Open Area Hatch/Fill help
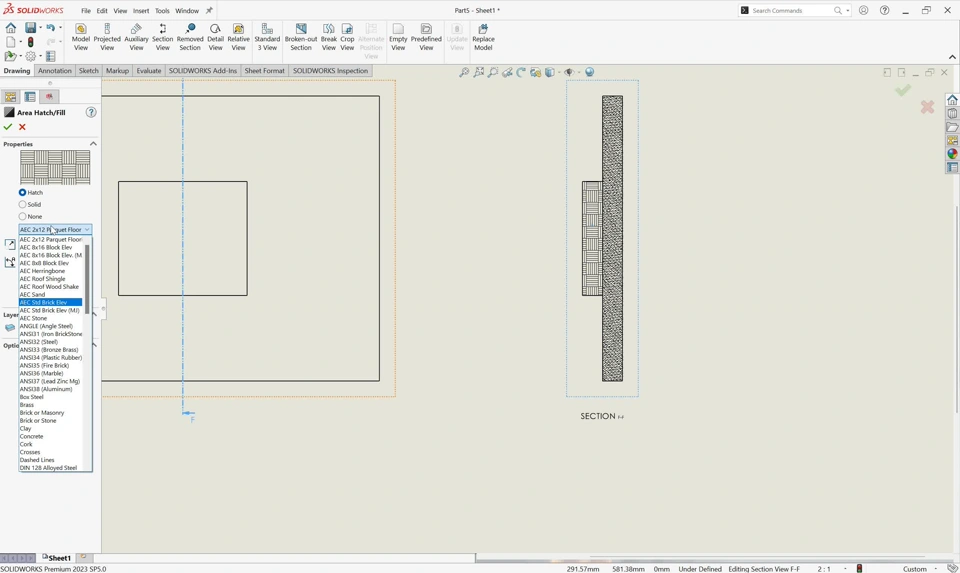This screenshot has width=960, height=573. point(91,112)
